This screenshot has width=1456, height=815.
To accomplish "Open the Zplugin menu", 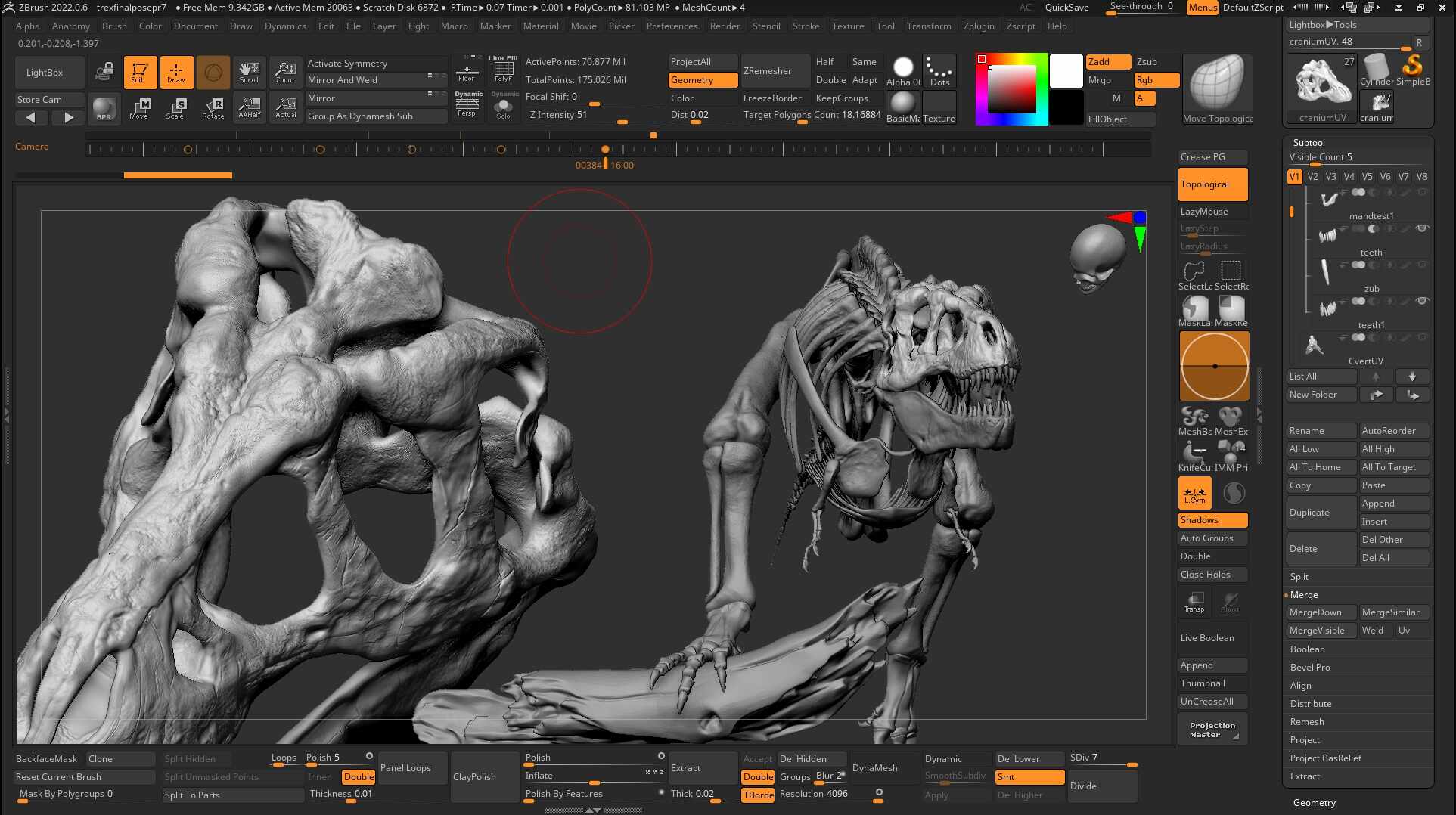I will pyautogui.click(x=979, y=26).
